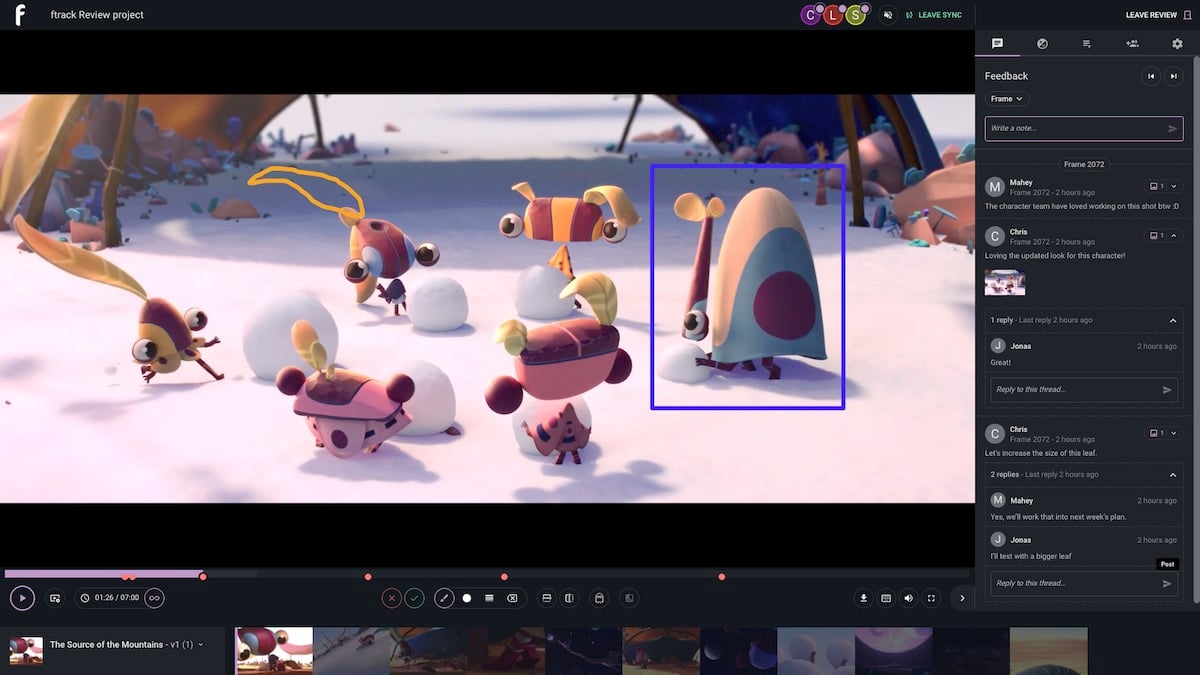Send the note in the Write a note field

pos(1173,128)
